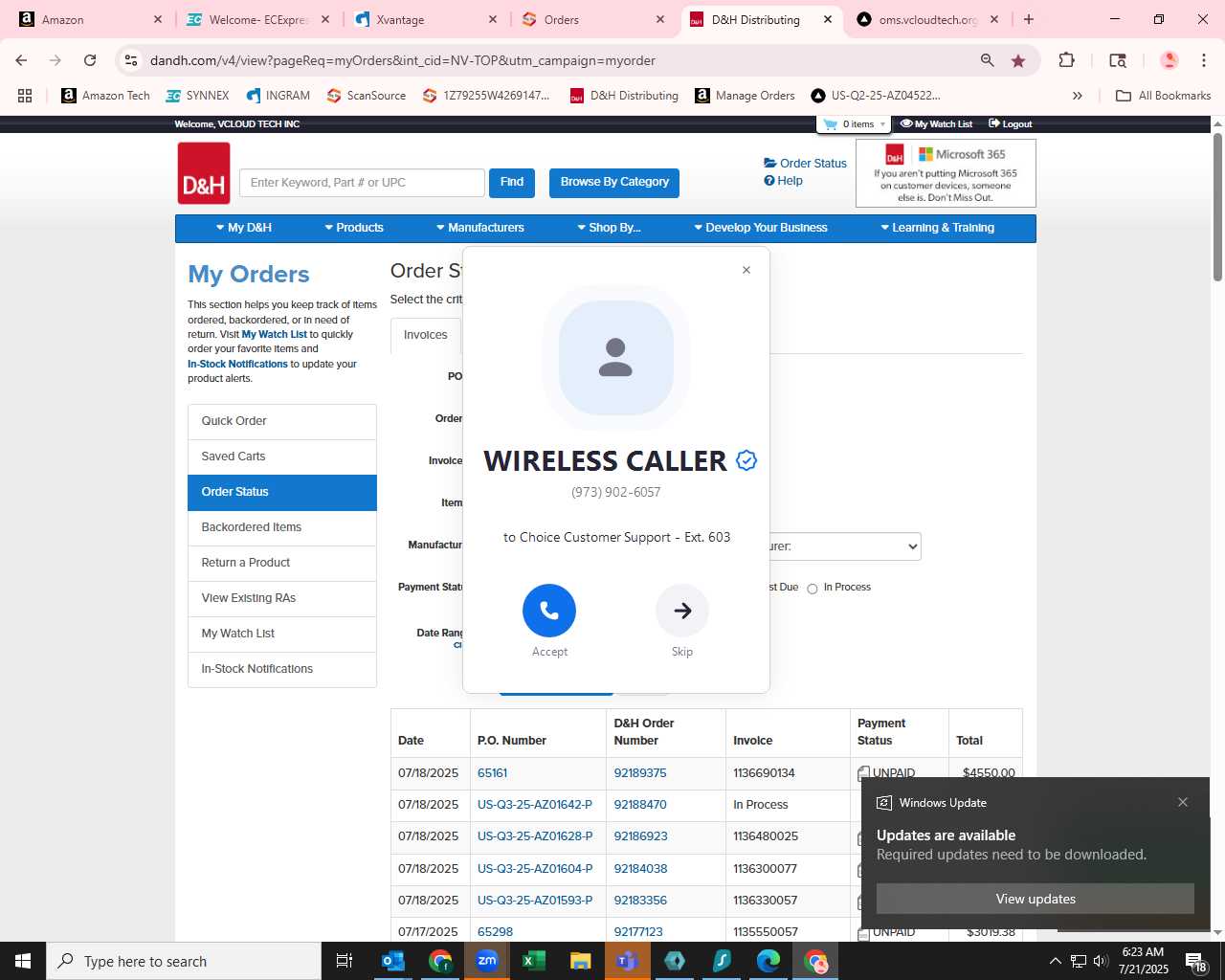Accept the incoming wireless caller call
The image size is (1225, 980).
point(549,611)
